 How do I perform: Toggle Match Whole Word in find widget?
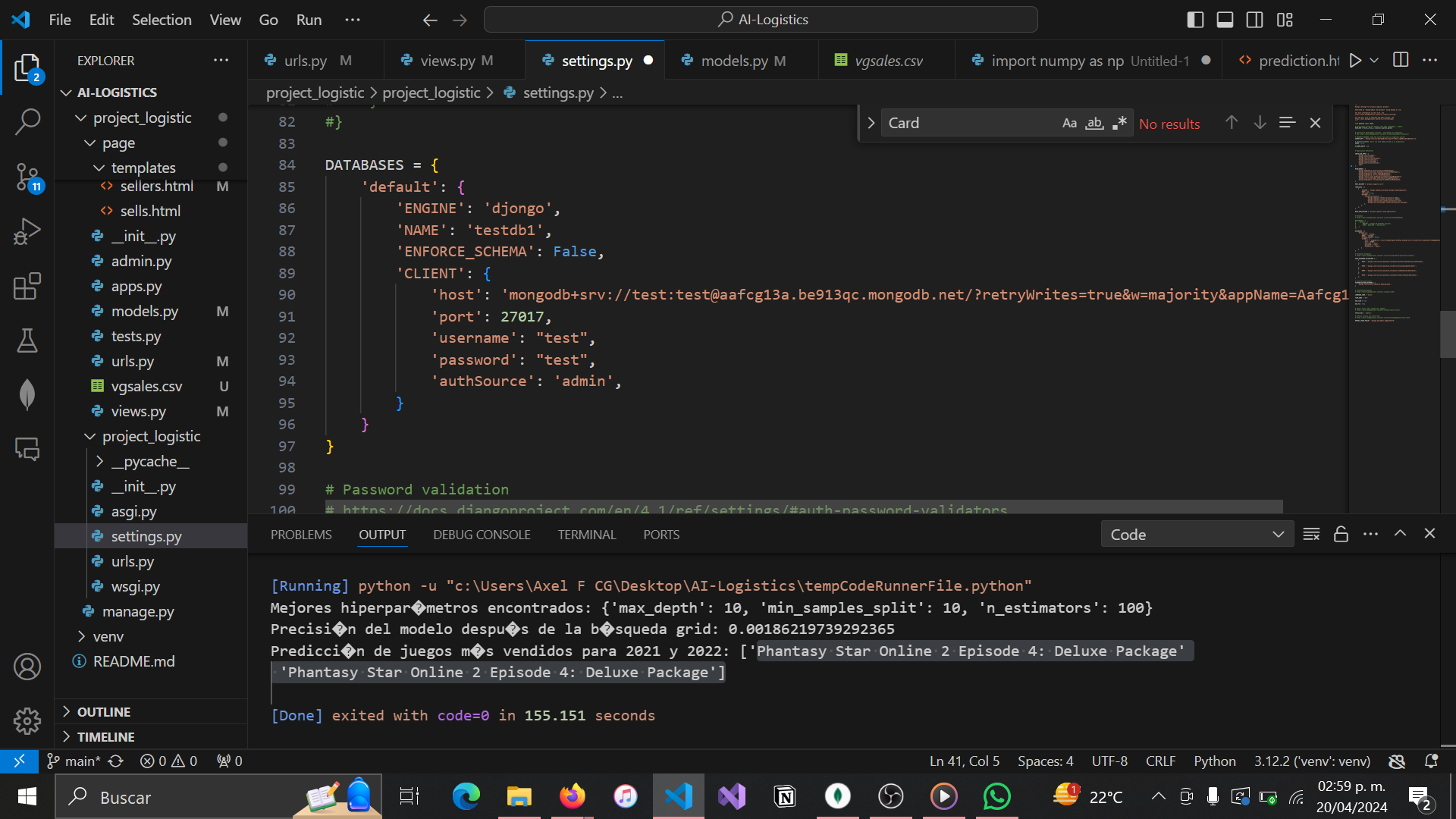(1094, 123)
